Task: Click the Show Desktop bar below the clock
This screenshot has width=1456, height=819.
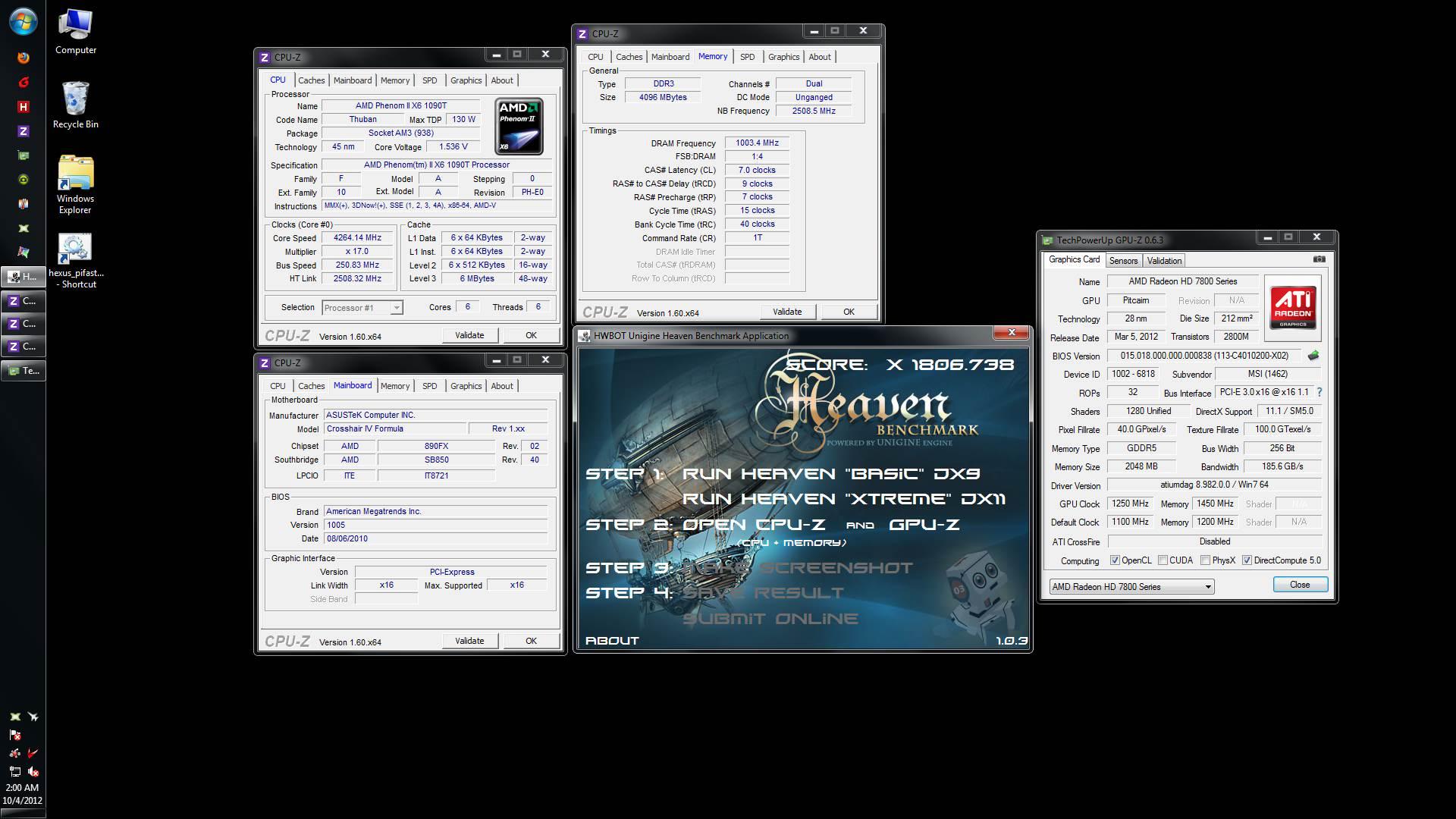Action: pos(23,814)
